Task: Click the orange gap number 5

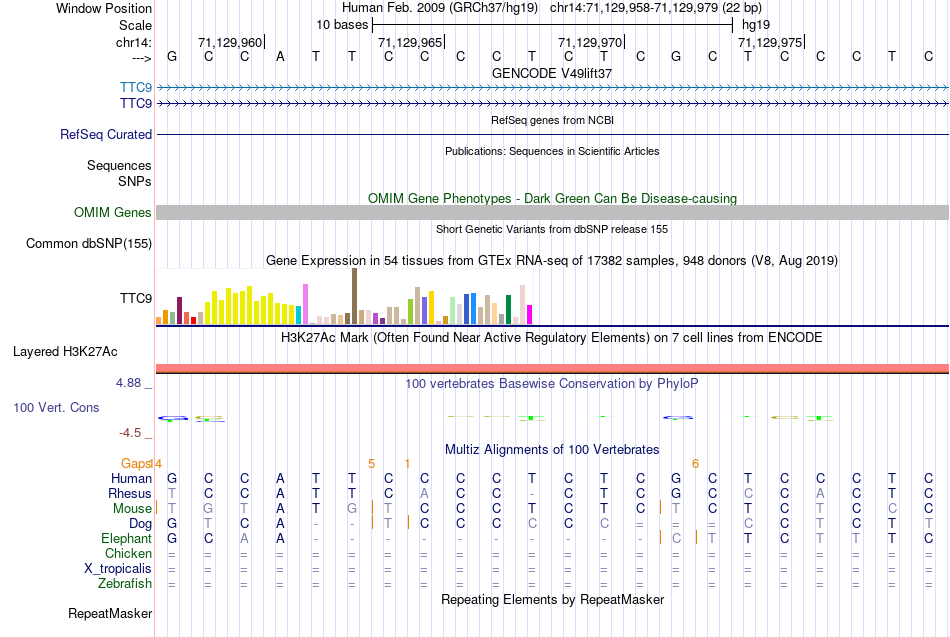Action: pos(371,464)
